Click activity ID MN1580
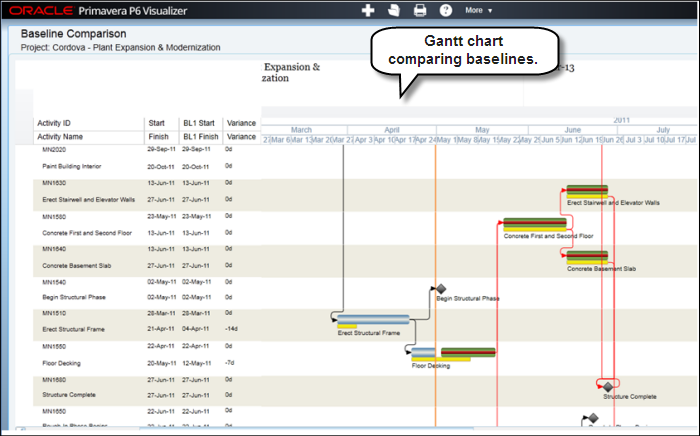The height and width of the screenshot is (436, 700). [54, 217]
